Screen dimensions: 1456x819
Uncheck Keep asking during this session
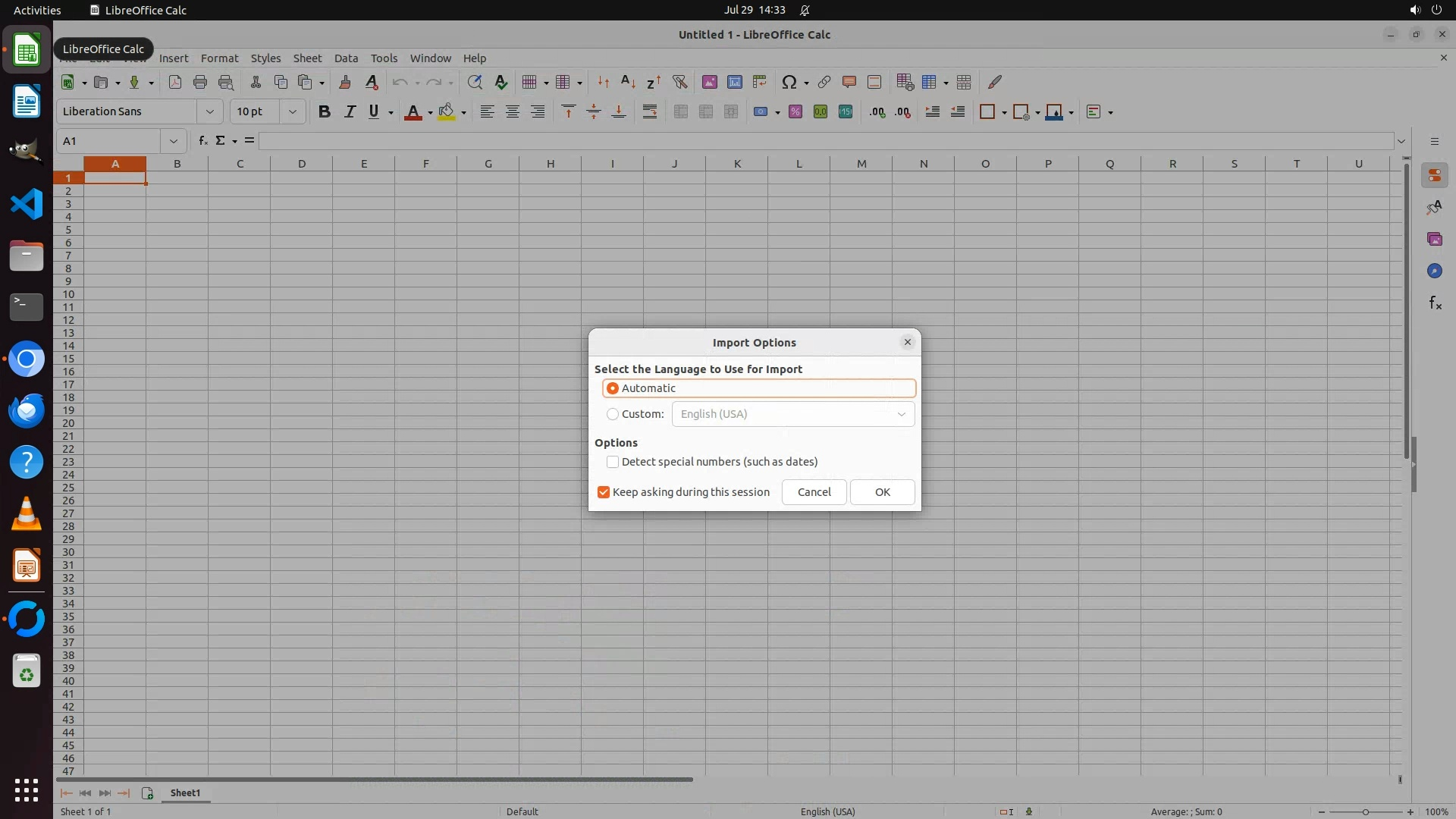[x=604, y=492]
